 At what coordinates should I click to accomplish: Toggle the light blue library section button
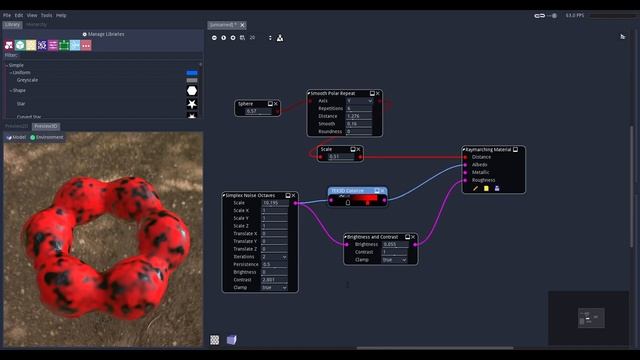(x=75, y=45)
